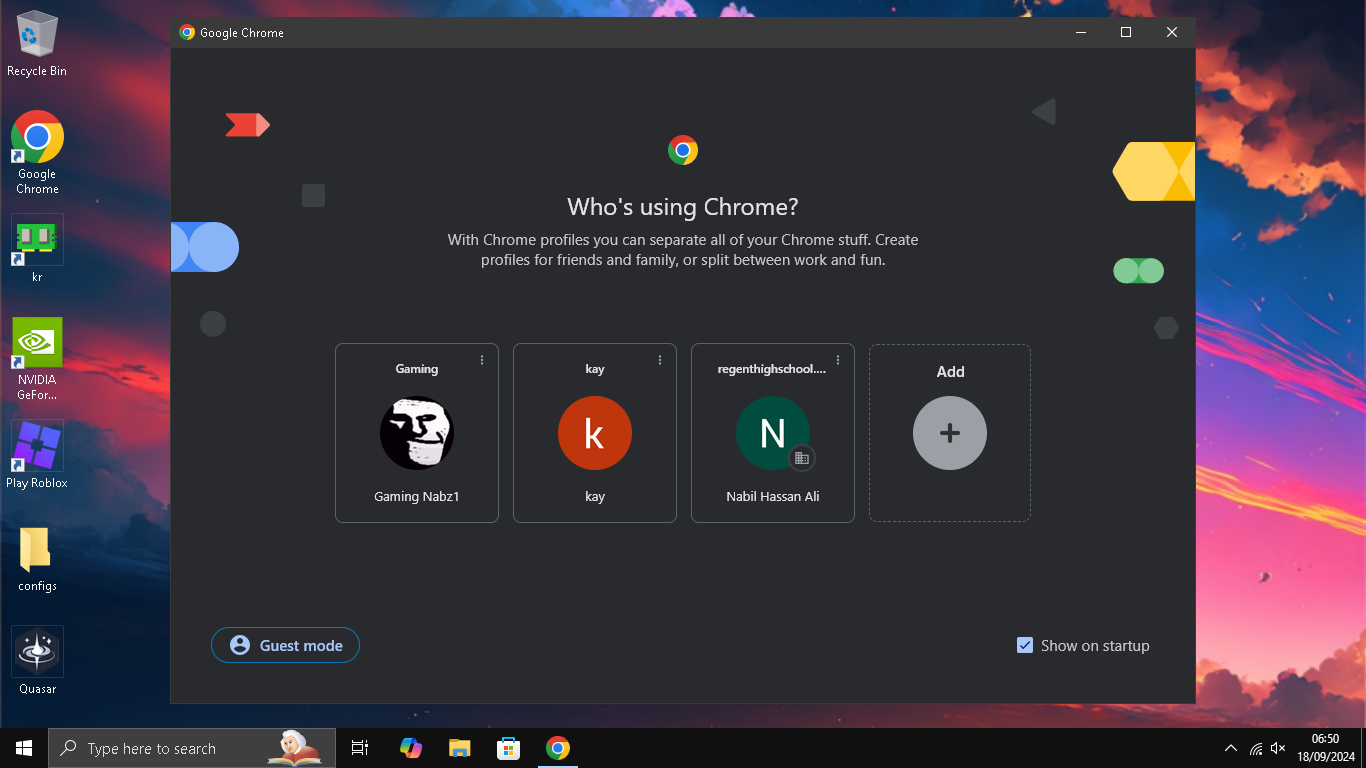The image size is (1366, 768).
Task: Open the Gaming Nabz1 profile card
Action: [417, 433]
